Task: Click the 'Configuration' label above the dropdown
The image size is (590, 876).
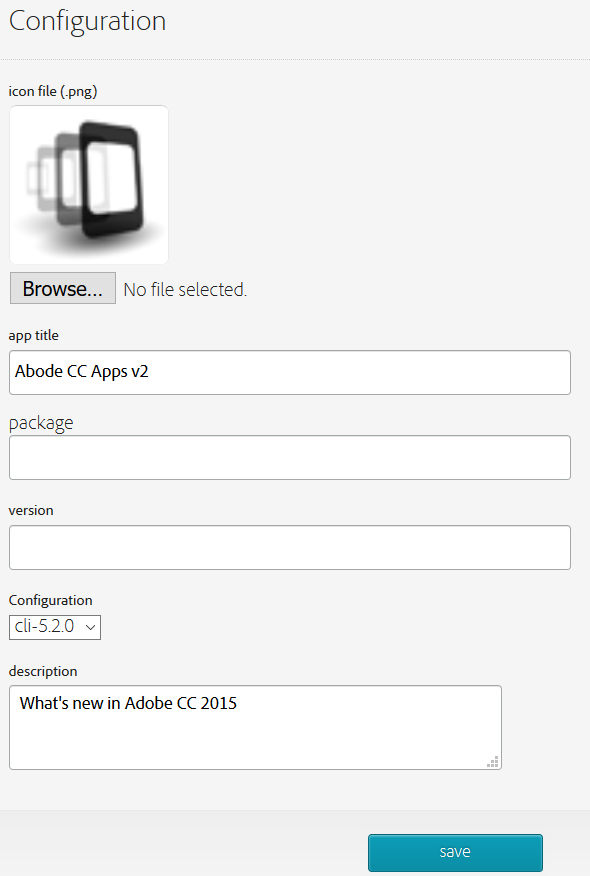Action: pos(51,600)
